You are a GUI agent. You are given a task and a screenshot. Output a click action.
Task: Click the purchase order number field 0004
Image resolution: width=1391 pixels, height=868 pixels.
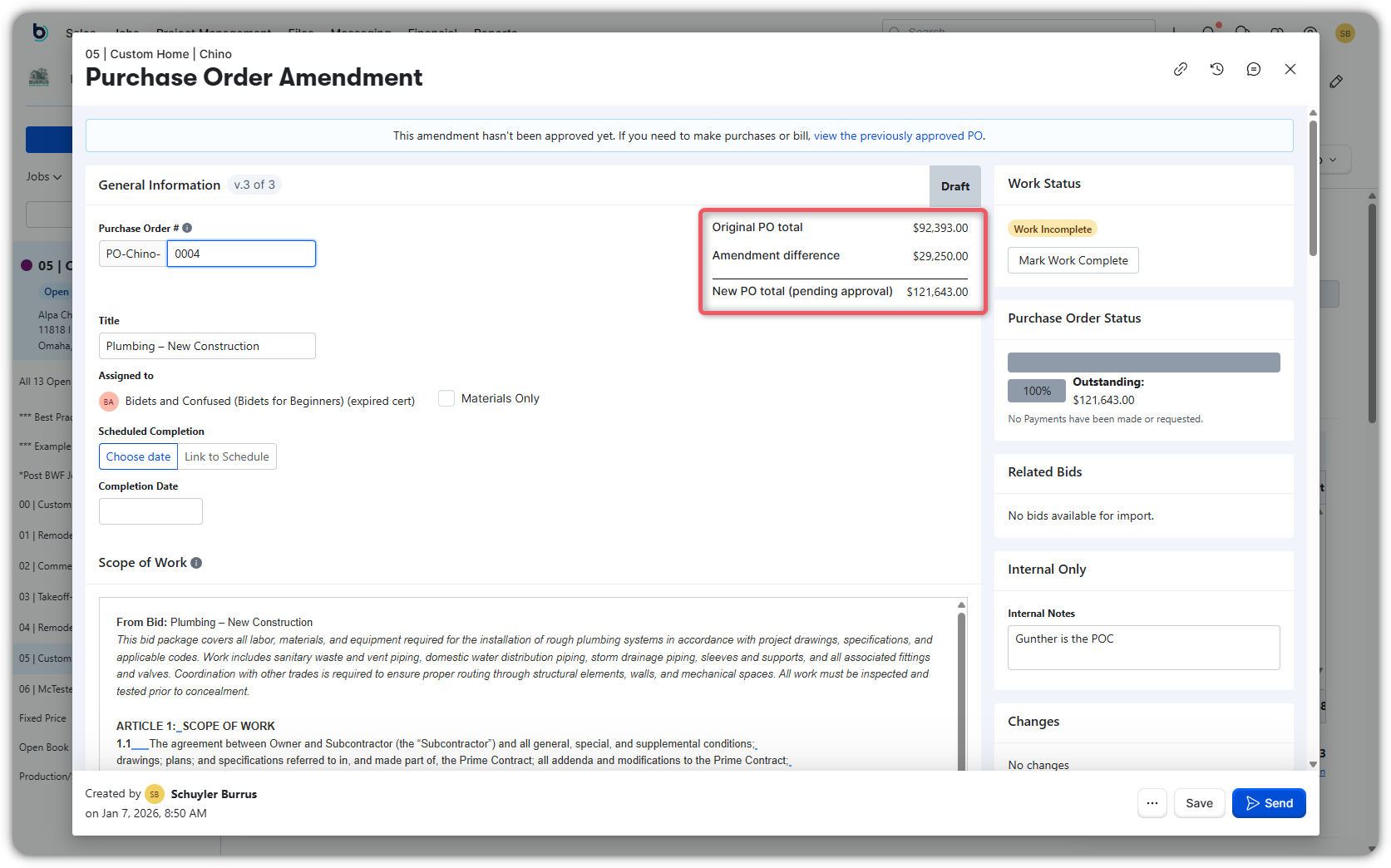241,254
